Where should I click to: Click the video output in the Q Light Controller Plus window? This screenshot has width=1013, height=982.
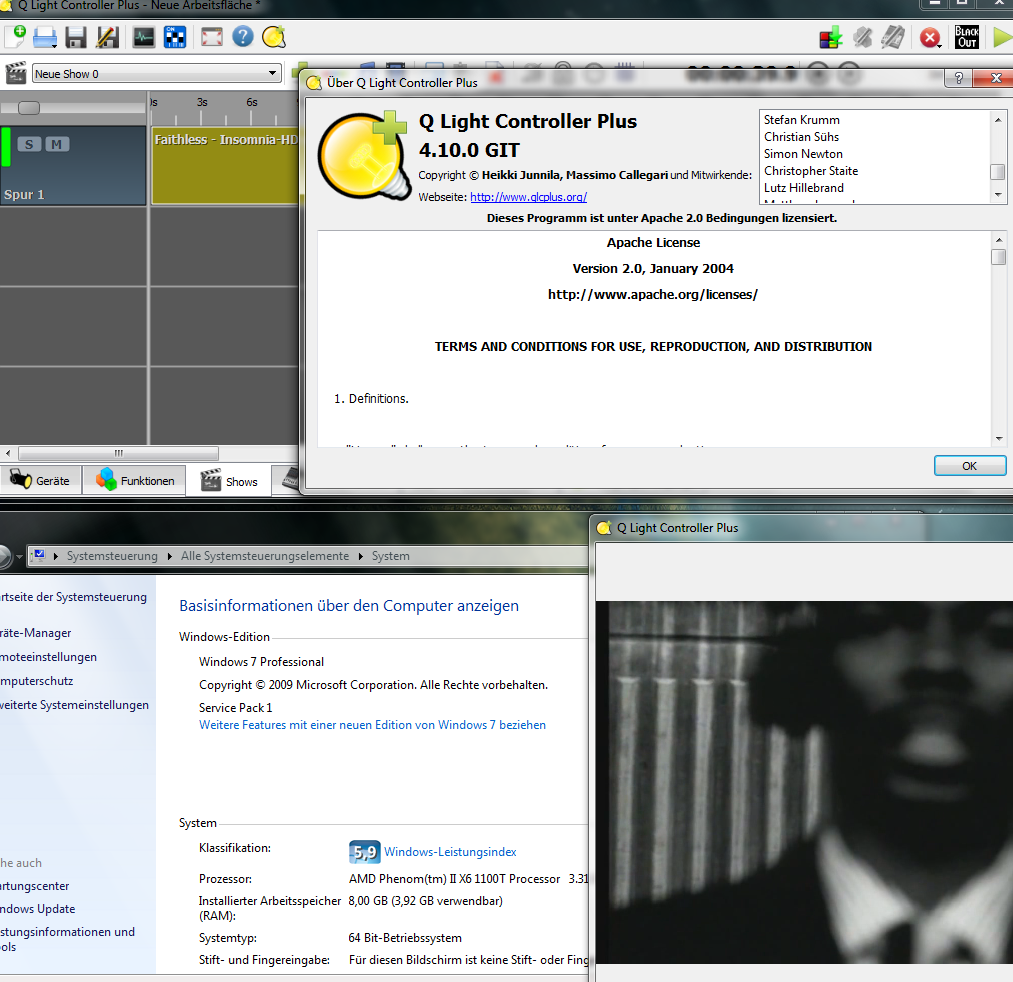tap(804, 782)
